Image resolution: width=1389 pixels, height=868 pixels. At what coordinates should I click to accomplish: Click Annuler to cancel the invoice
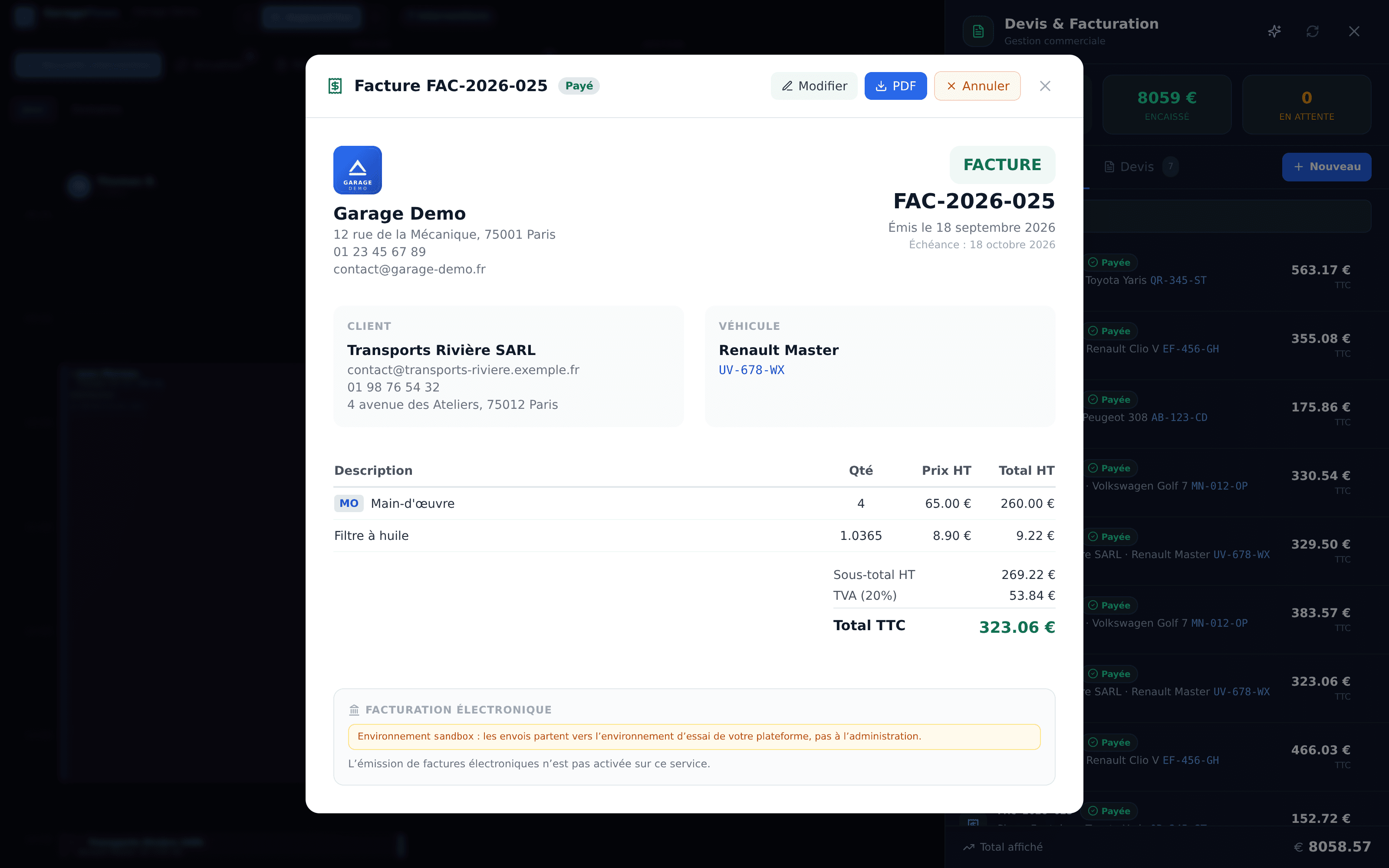(977, 86)
